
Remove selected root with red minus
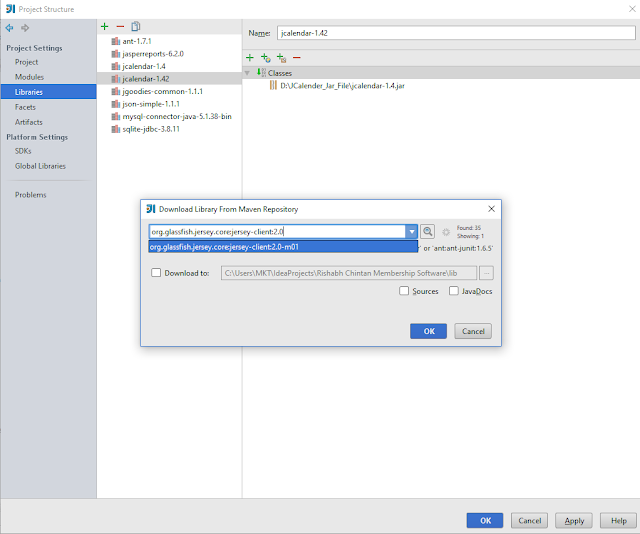297,58
